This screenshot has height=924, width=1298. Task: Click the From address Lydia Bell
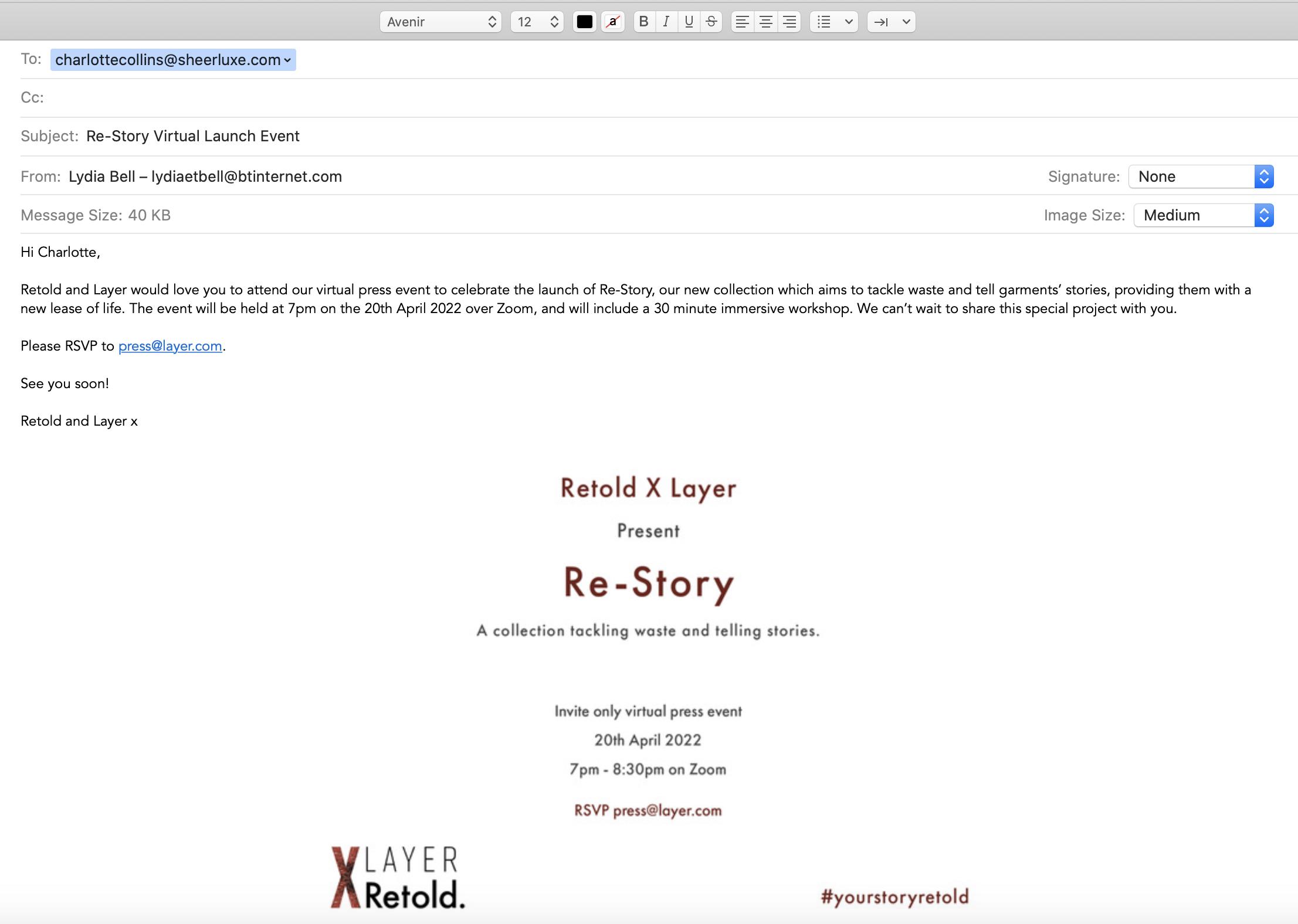(205, 176)
